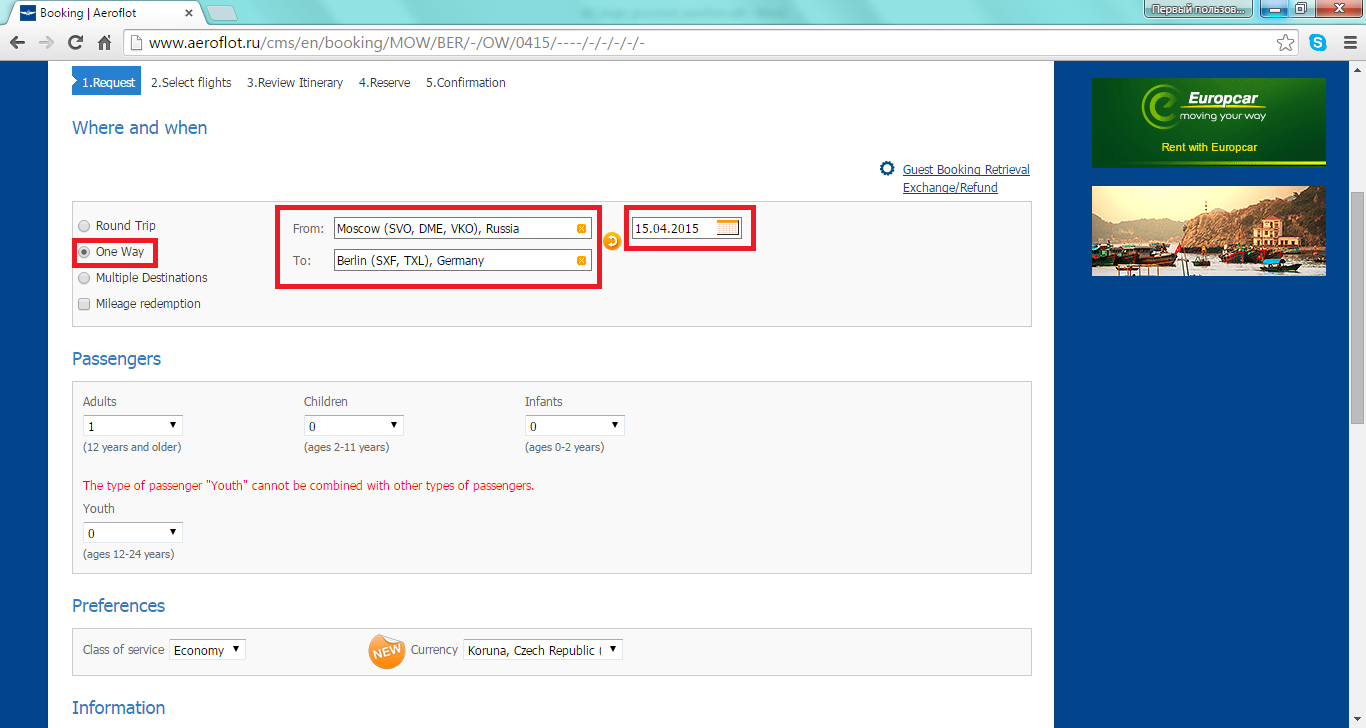Click the Preferences section heading
The image size is (1366, 728).
118,606
